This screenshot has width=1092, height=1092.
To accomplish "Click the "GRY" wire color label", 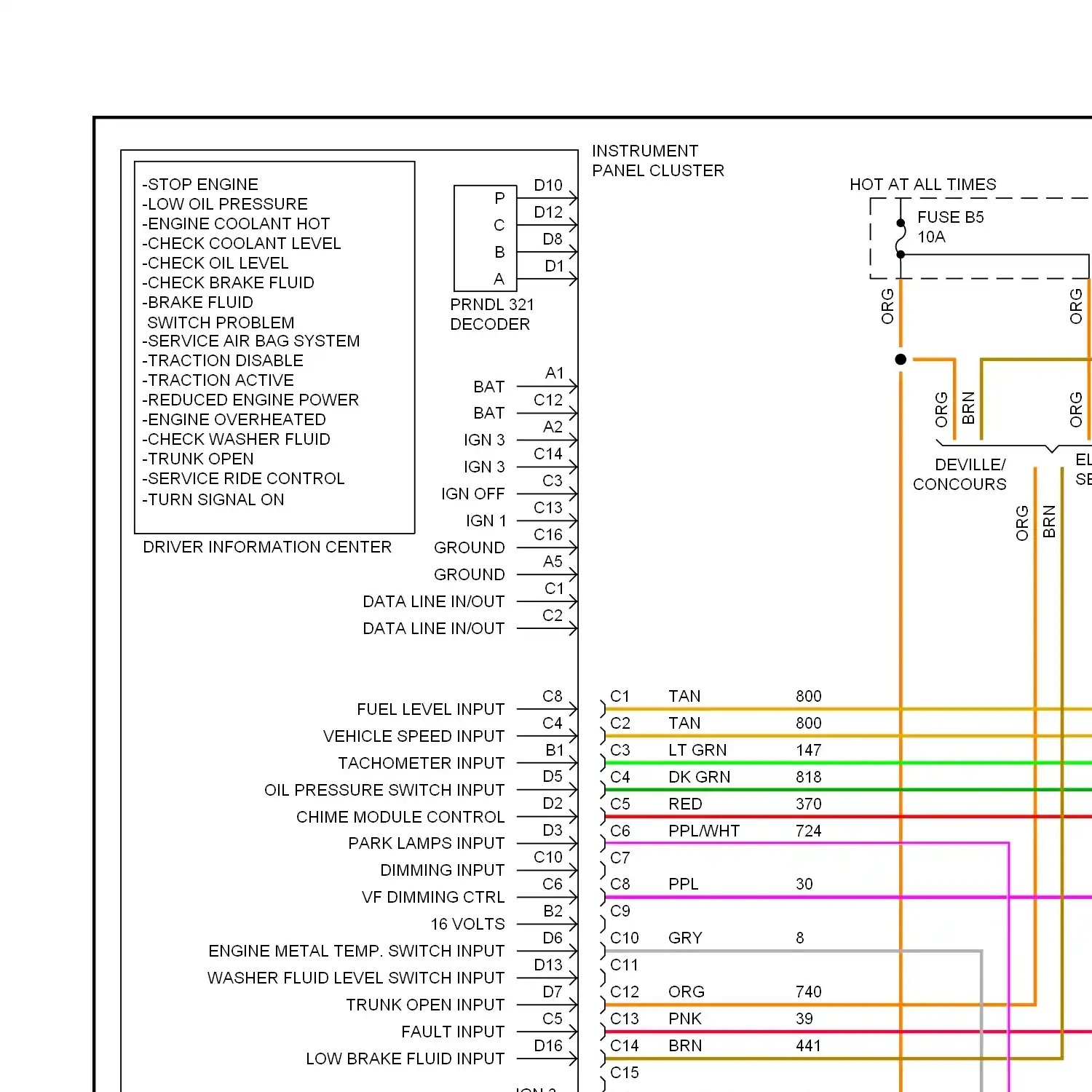I will click(685, 938).
